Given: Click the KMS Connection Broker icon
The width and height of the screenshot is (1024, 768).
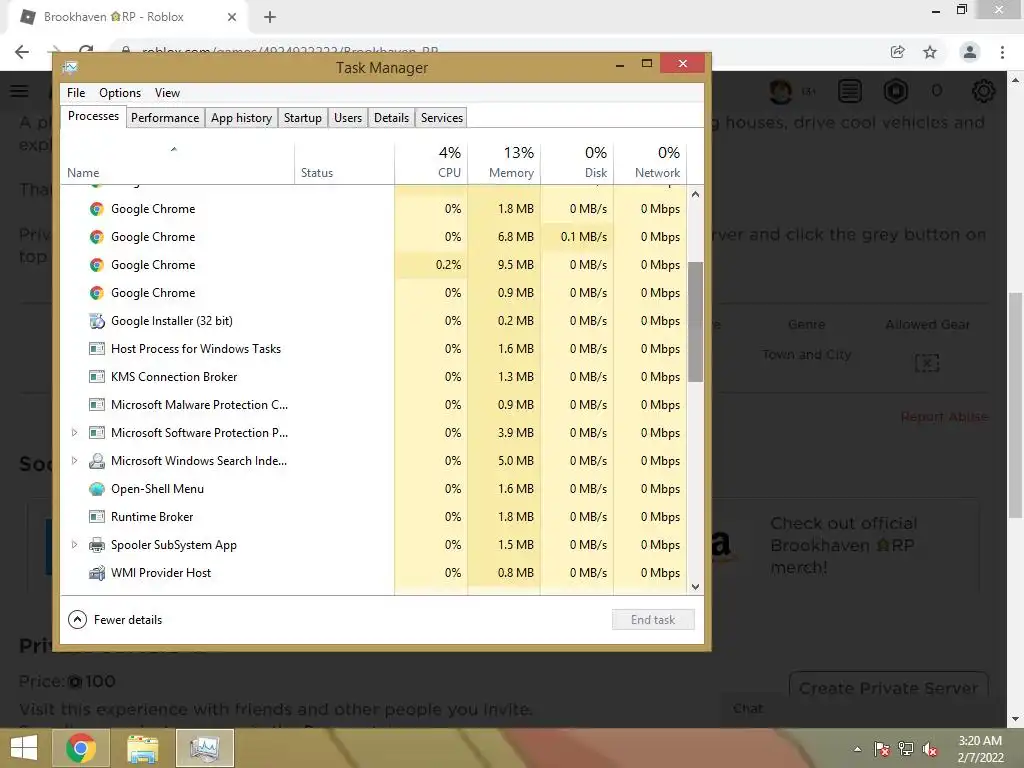Looking at the screenshot, I should [97, 377].
